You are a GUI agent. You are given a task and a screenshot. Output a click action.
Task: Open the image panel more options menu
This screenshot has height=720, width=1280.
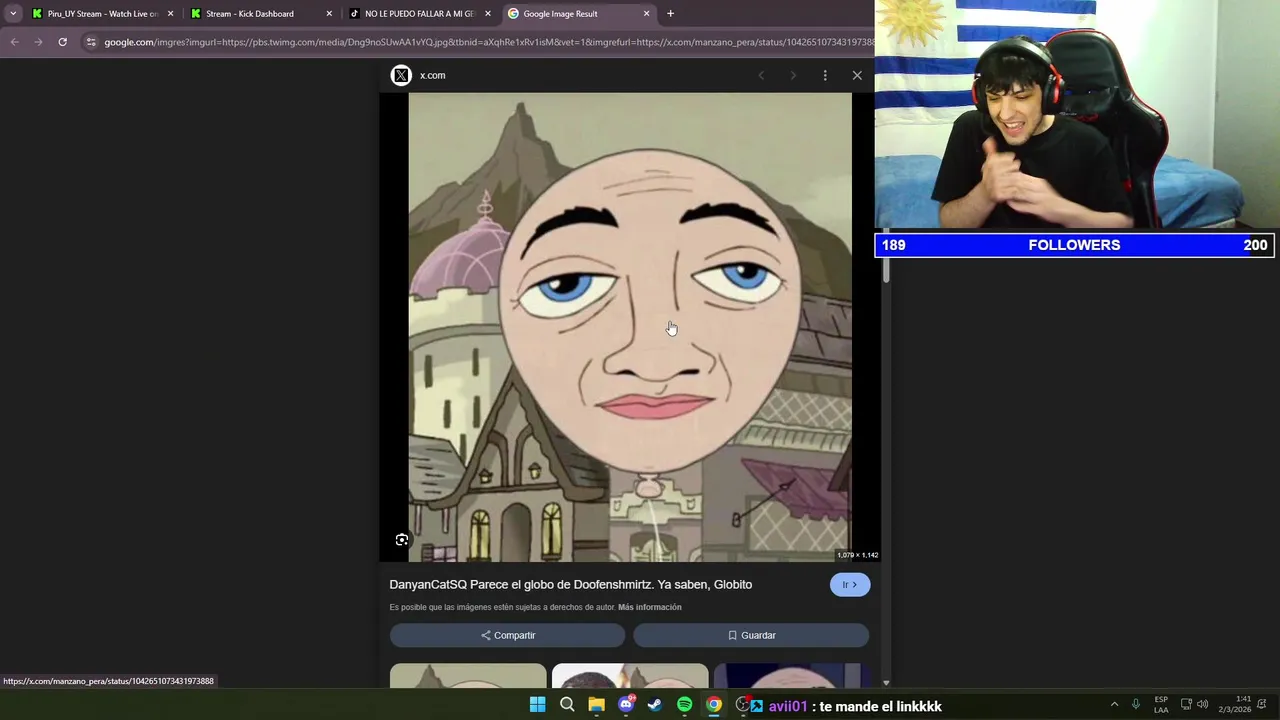click(825, 75)
